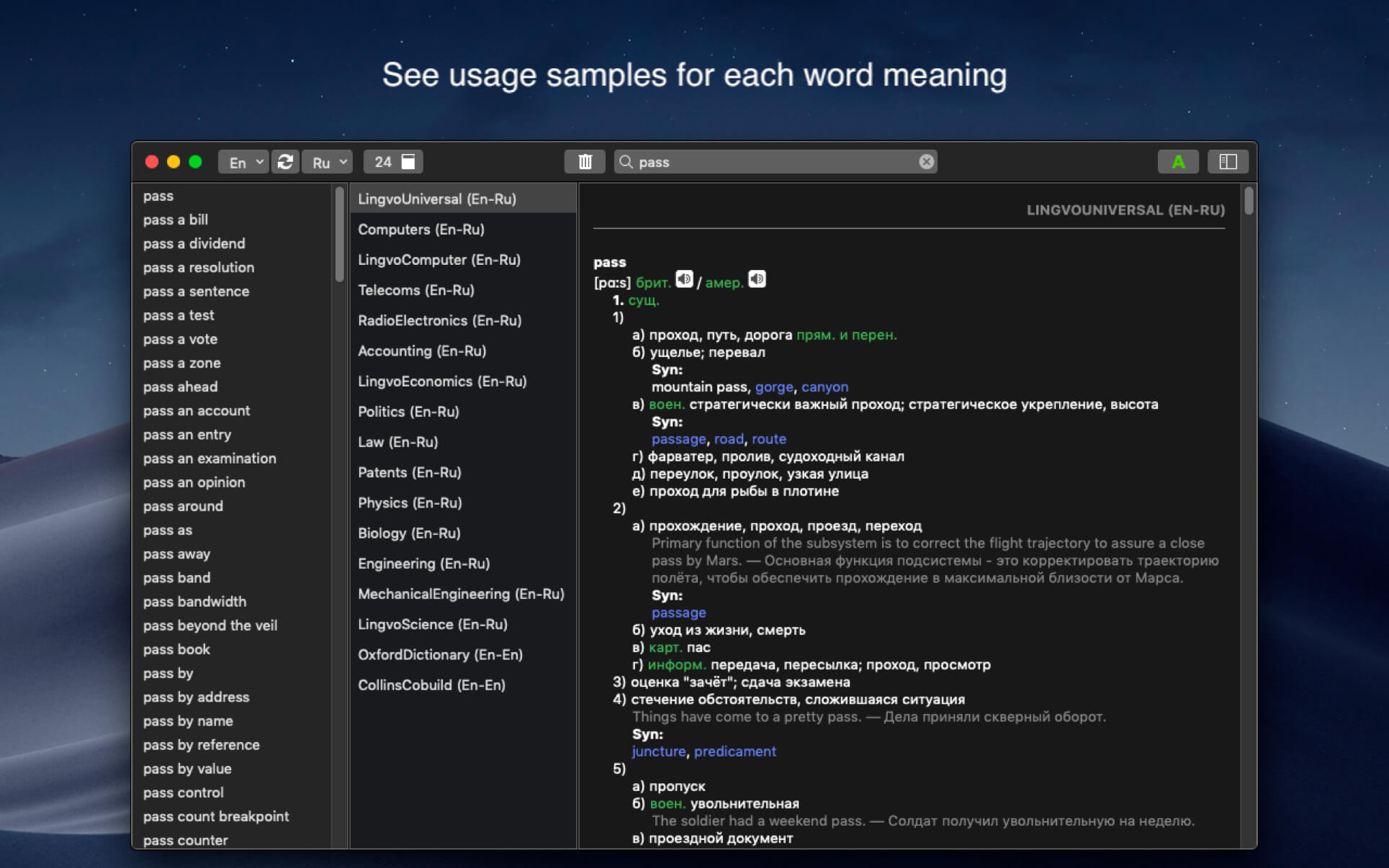Toggle the sidebar panel layout

click(x=1228, y=162)
